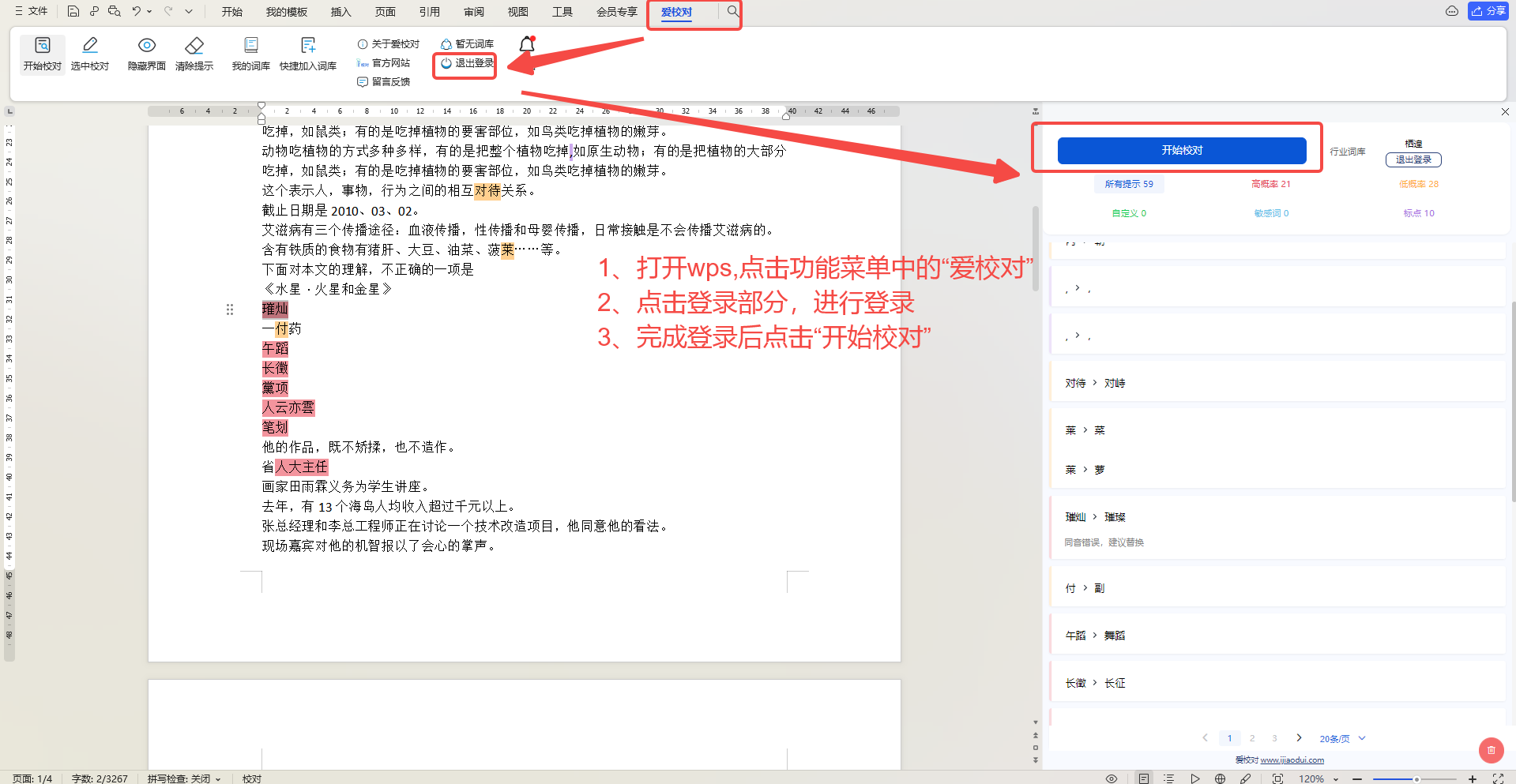Screen dimensions: 1516x784
Task: Open the 20条/页 page size dropdown
Action: coord(1342,739)
